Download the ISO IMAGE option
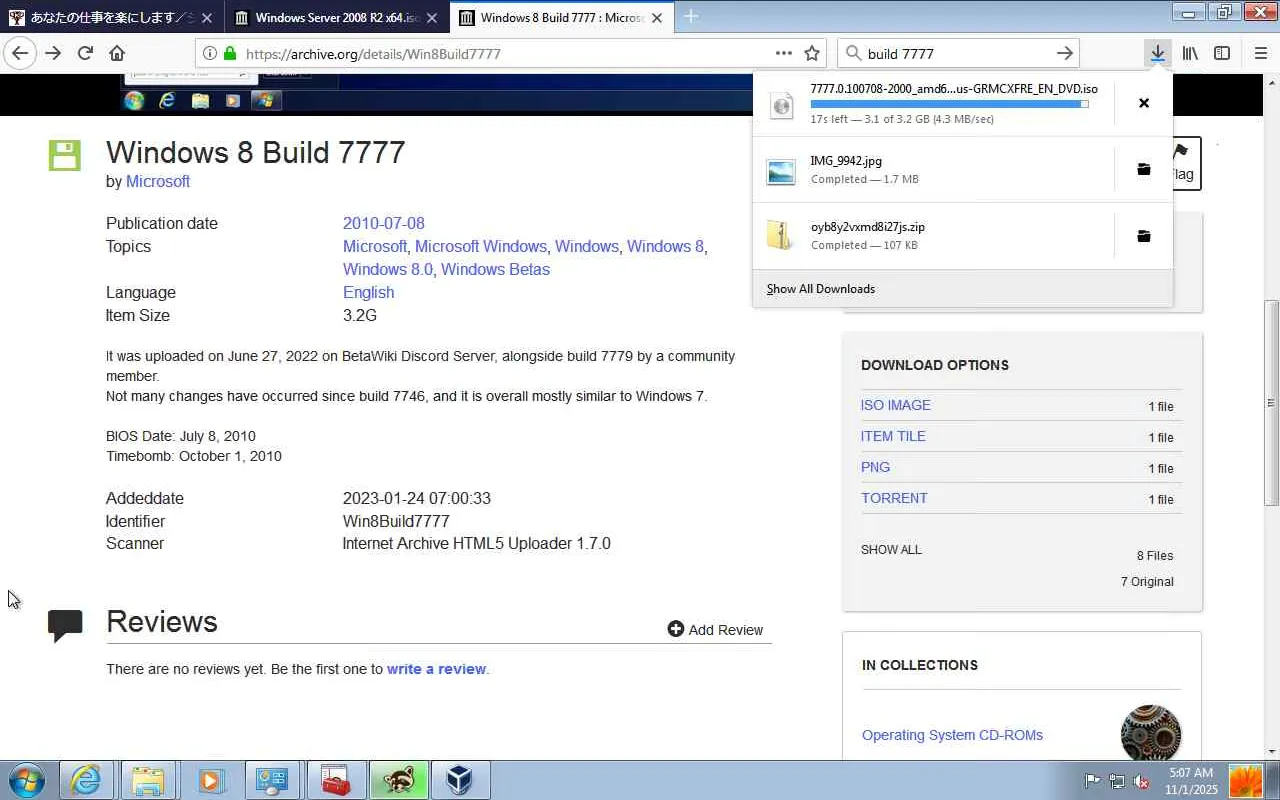This screenshot has width=1280, height=800. click(896, 405)
